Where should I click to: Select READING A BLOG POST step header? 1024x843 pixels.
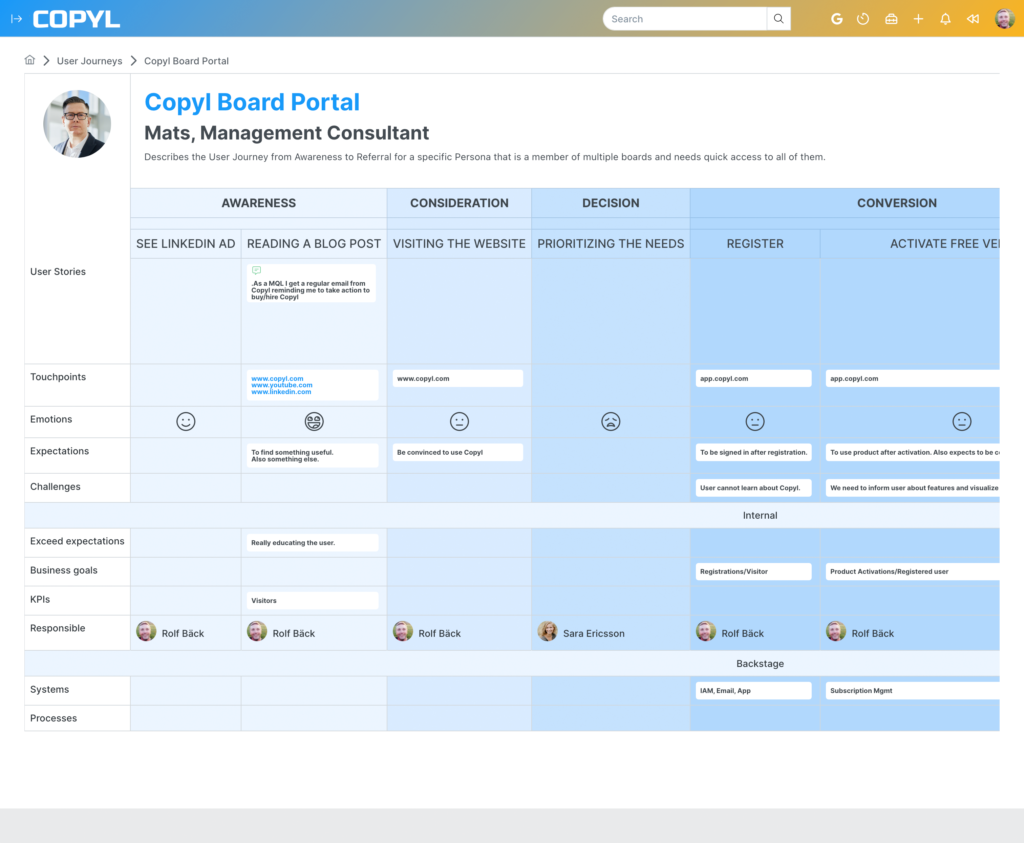click(x=314, y=244)
